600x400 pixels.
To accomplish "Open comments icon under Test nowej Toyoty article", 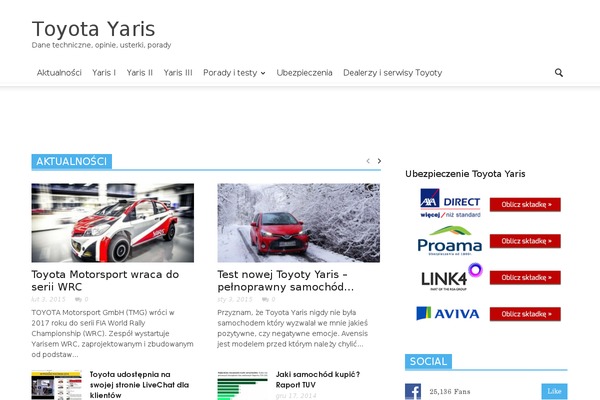I will tap(268, 299).
